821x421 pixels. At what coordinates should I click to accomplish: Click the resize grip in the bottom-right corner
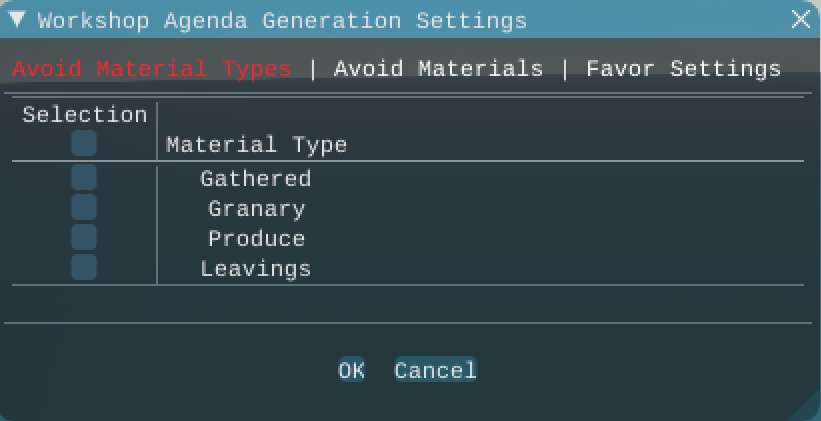[810, 411]
